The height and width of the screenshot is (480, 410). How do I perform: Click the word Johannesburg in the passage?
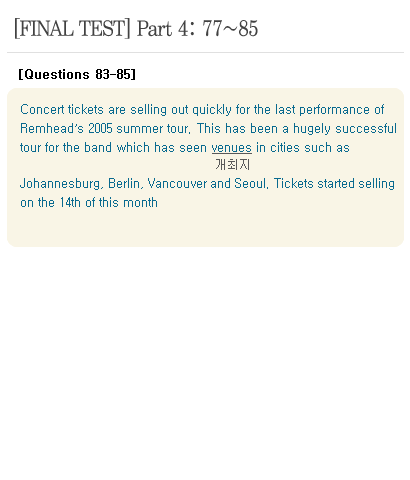click(x=61, y=184)
